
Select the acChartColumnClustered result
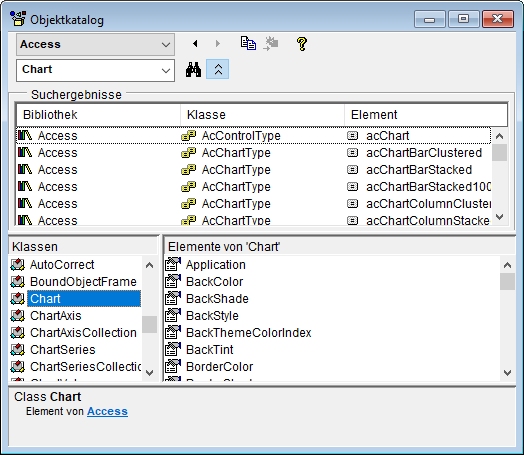coord(253,204)
